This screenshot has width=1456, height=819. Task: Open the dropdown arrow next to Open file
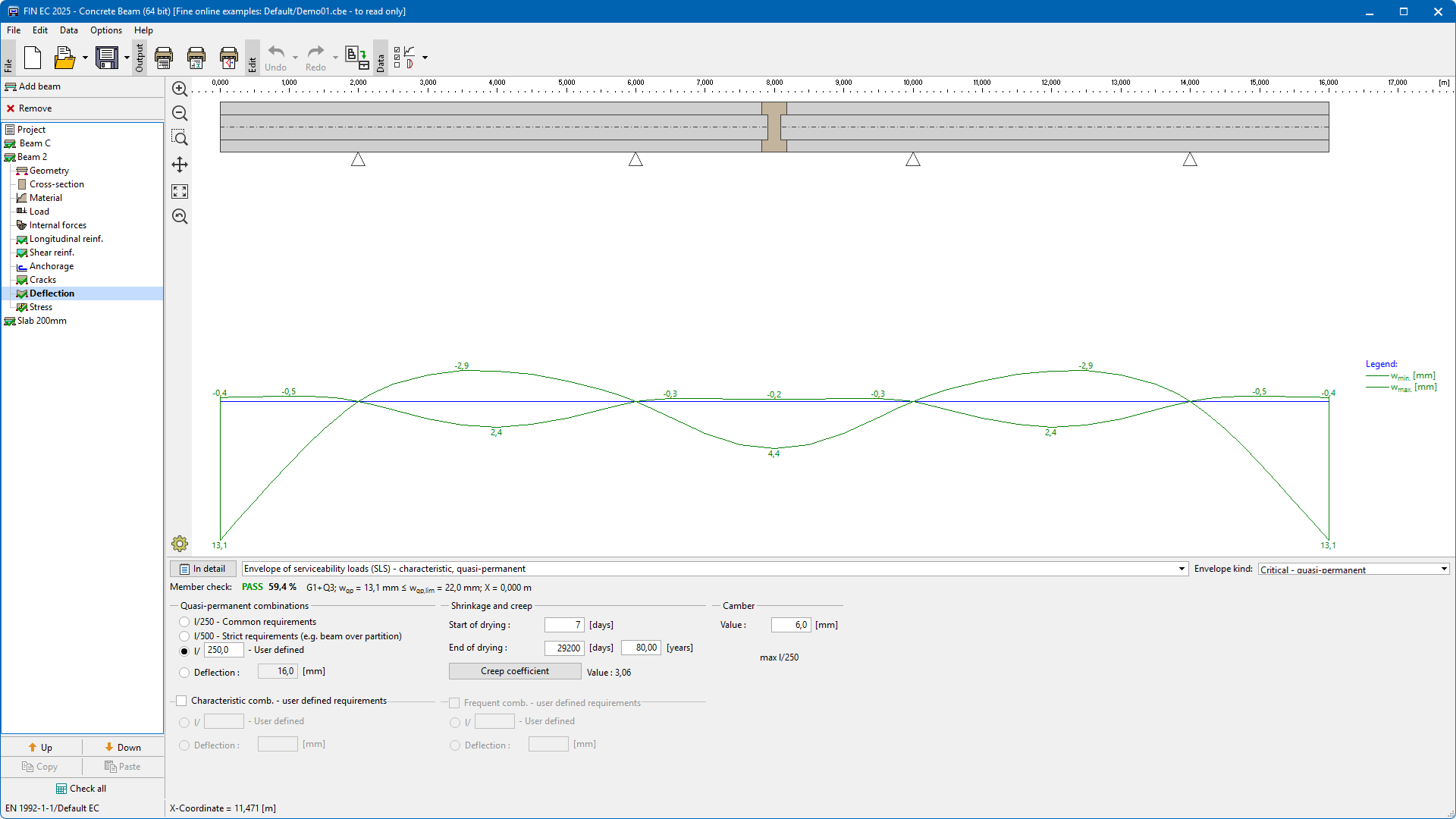pos(85,58)
